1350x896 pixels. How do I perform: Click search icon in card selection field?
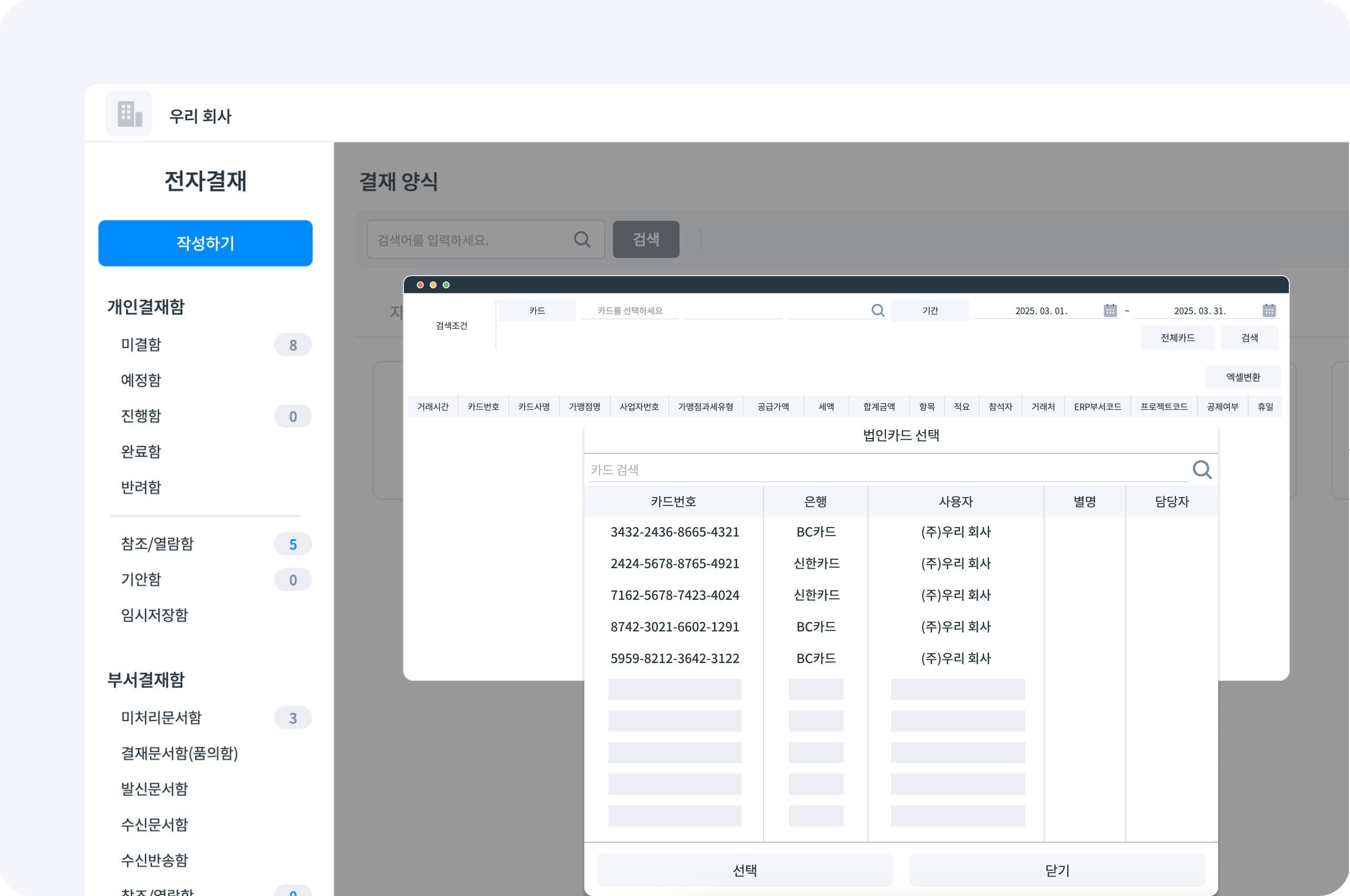(877, 310)
